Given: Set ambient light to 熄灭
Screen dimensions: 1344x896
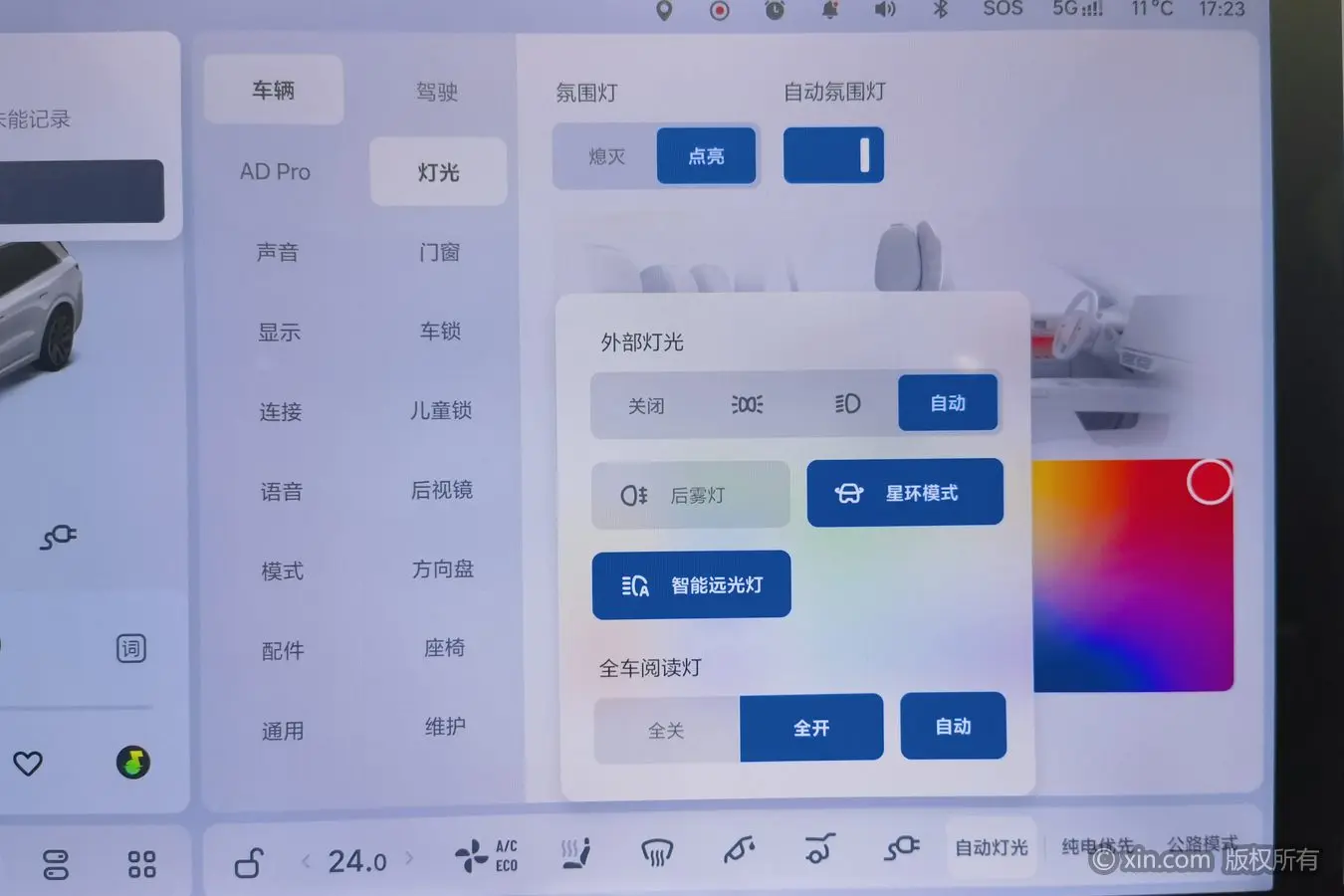Looking at the screenshot, I should tap(606, 156).
